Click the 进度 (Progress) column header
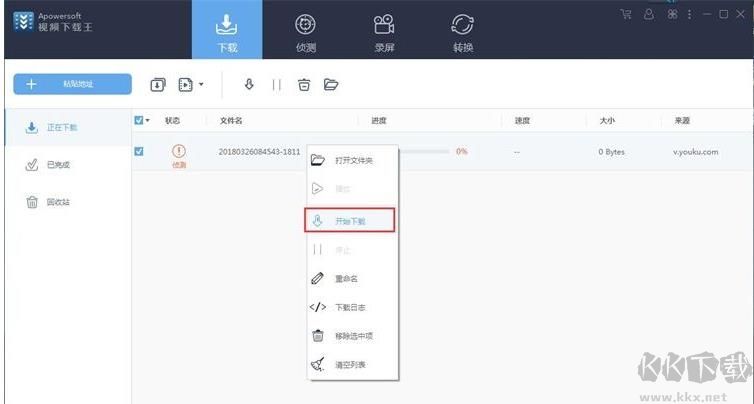The image size is (754, 404). 379,121
